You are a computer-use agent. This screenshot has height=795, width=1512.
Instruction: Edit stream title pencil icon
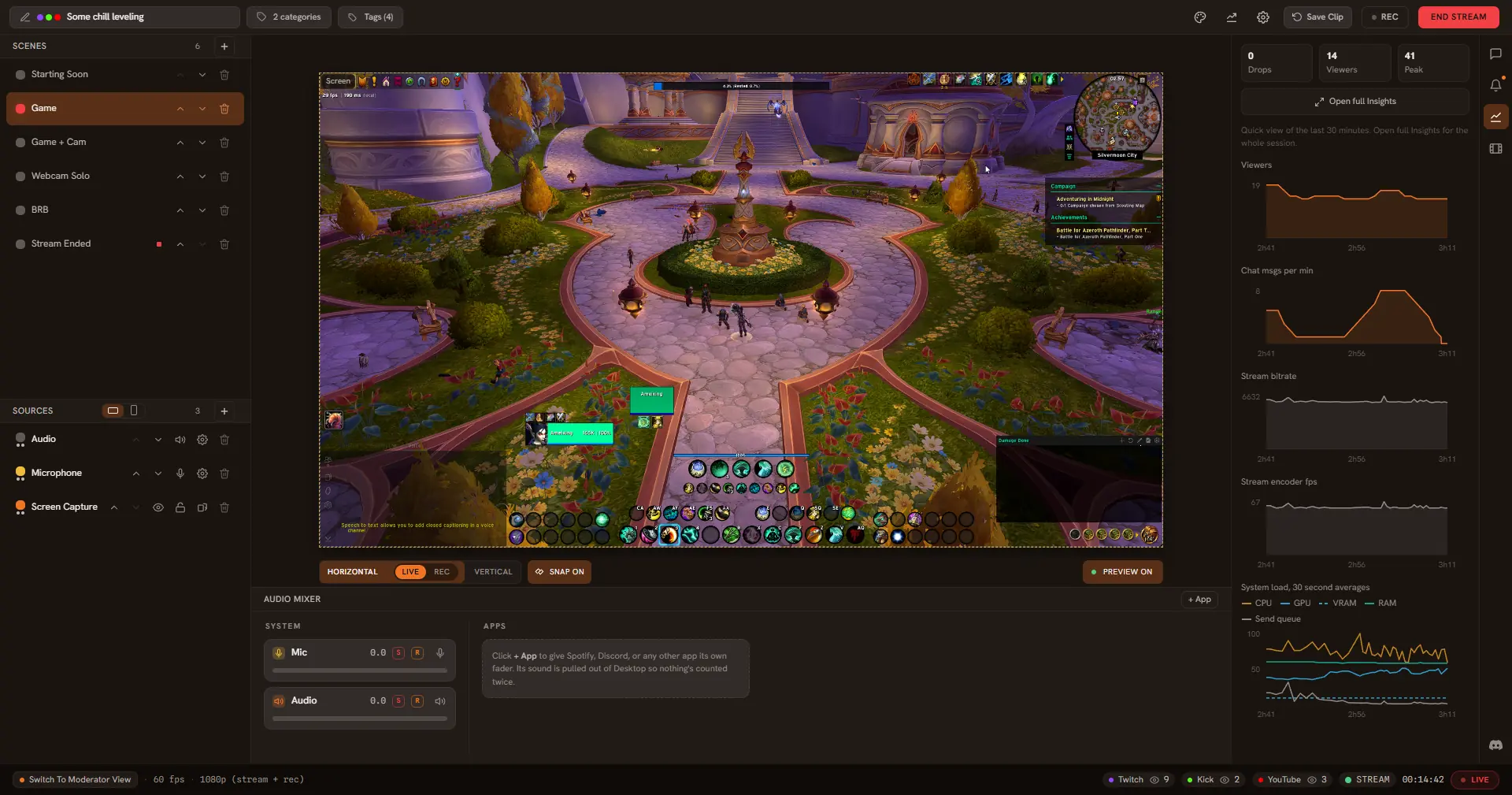[25, 17]
